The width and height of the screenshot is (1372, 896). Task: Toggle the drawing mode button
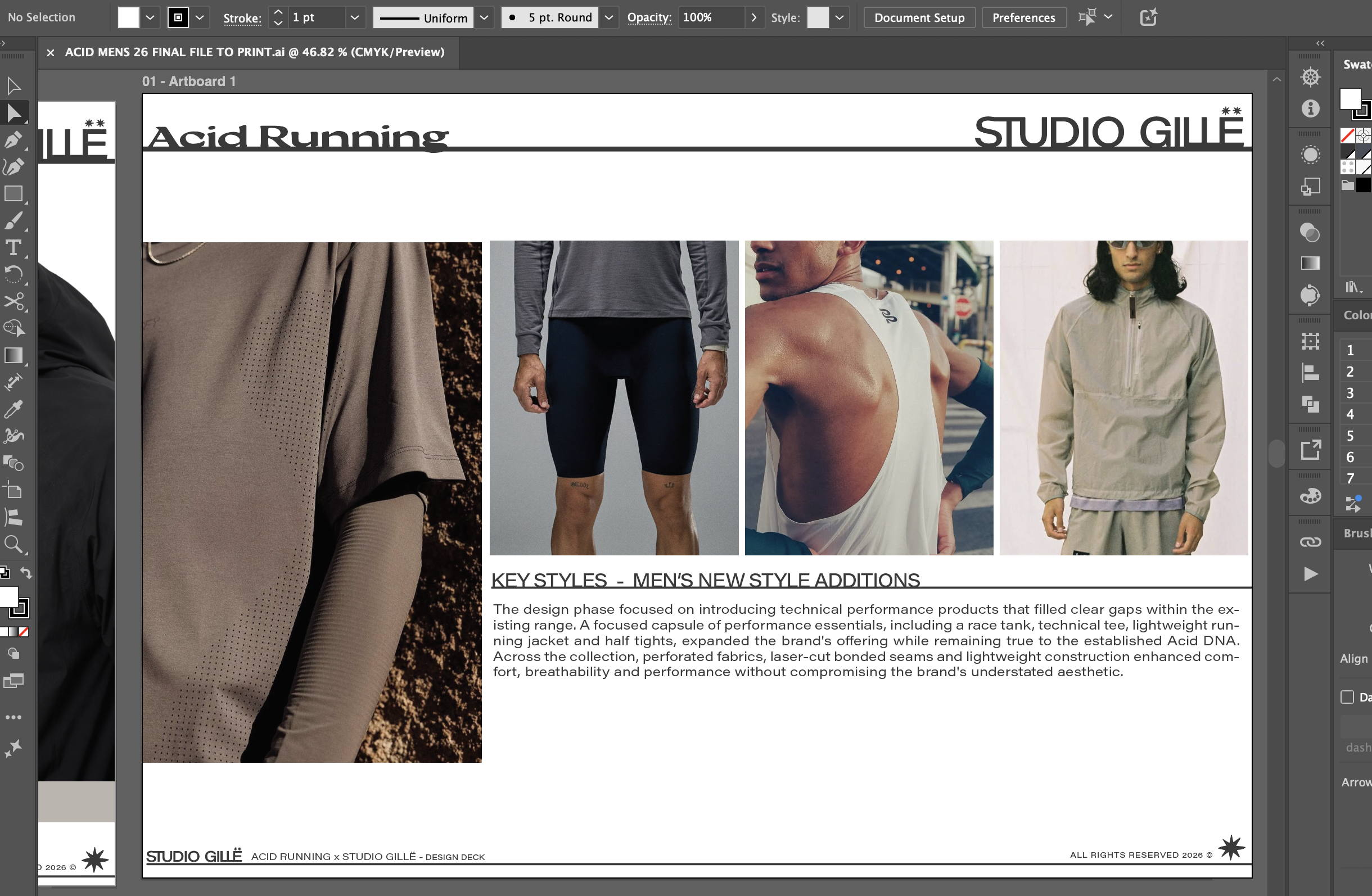point(14,653)
